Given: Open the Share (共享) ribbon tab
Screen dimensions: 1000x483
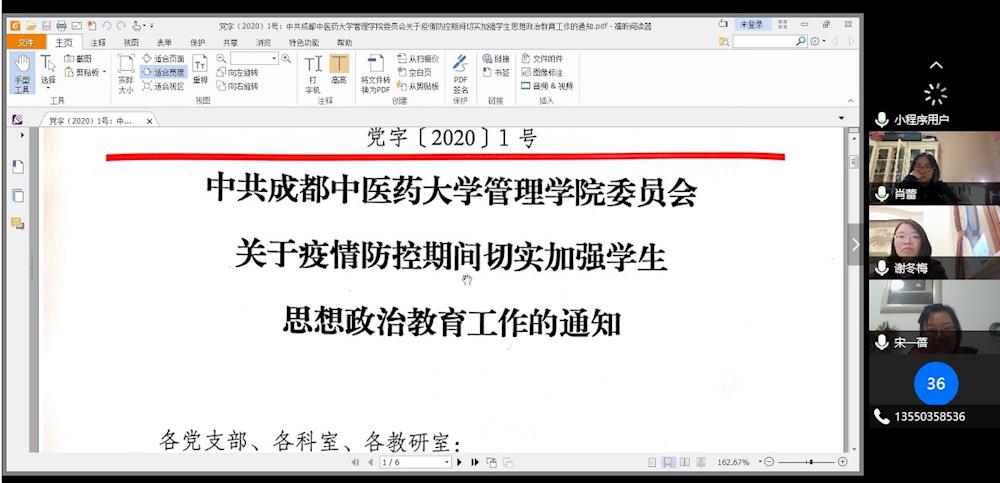Looking at the screenshot, I should click(230, 43).
